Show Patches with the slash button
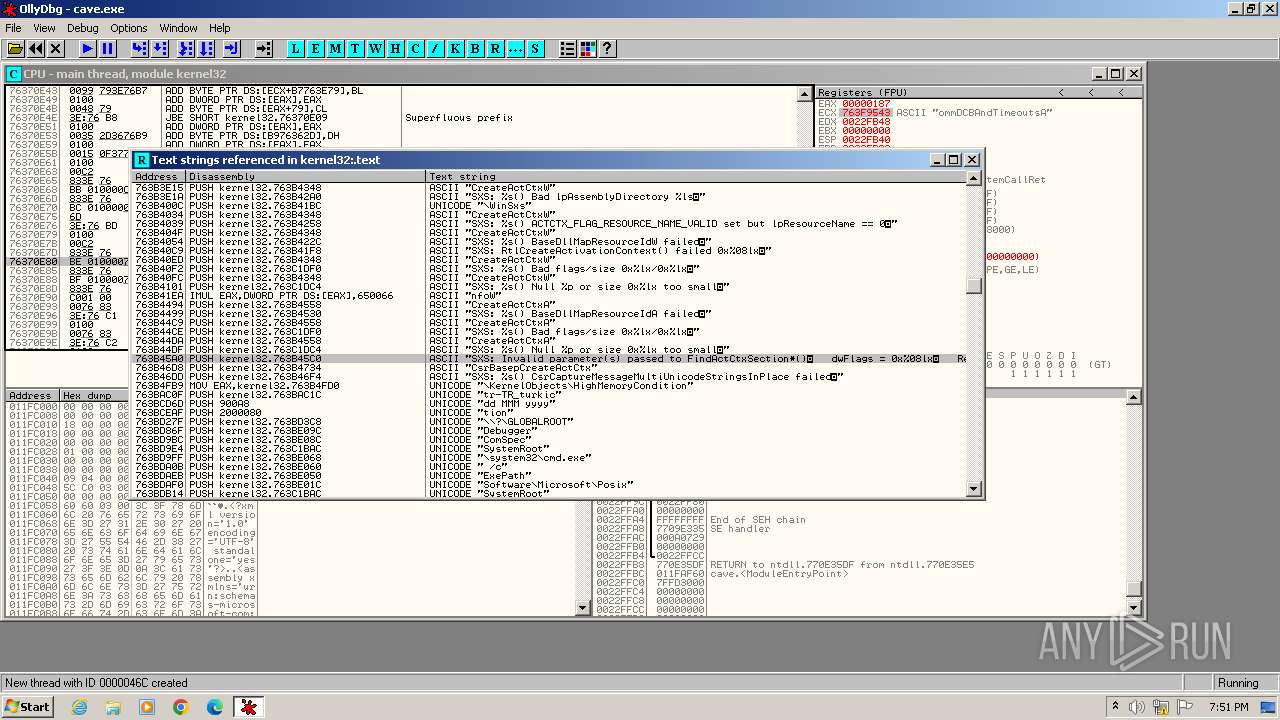 click(x=436, y=48)
